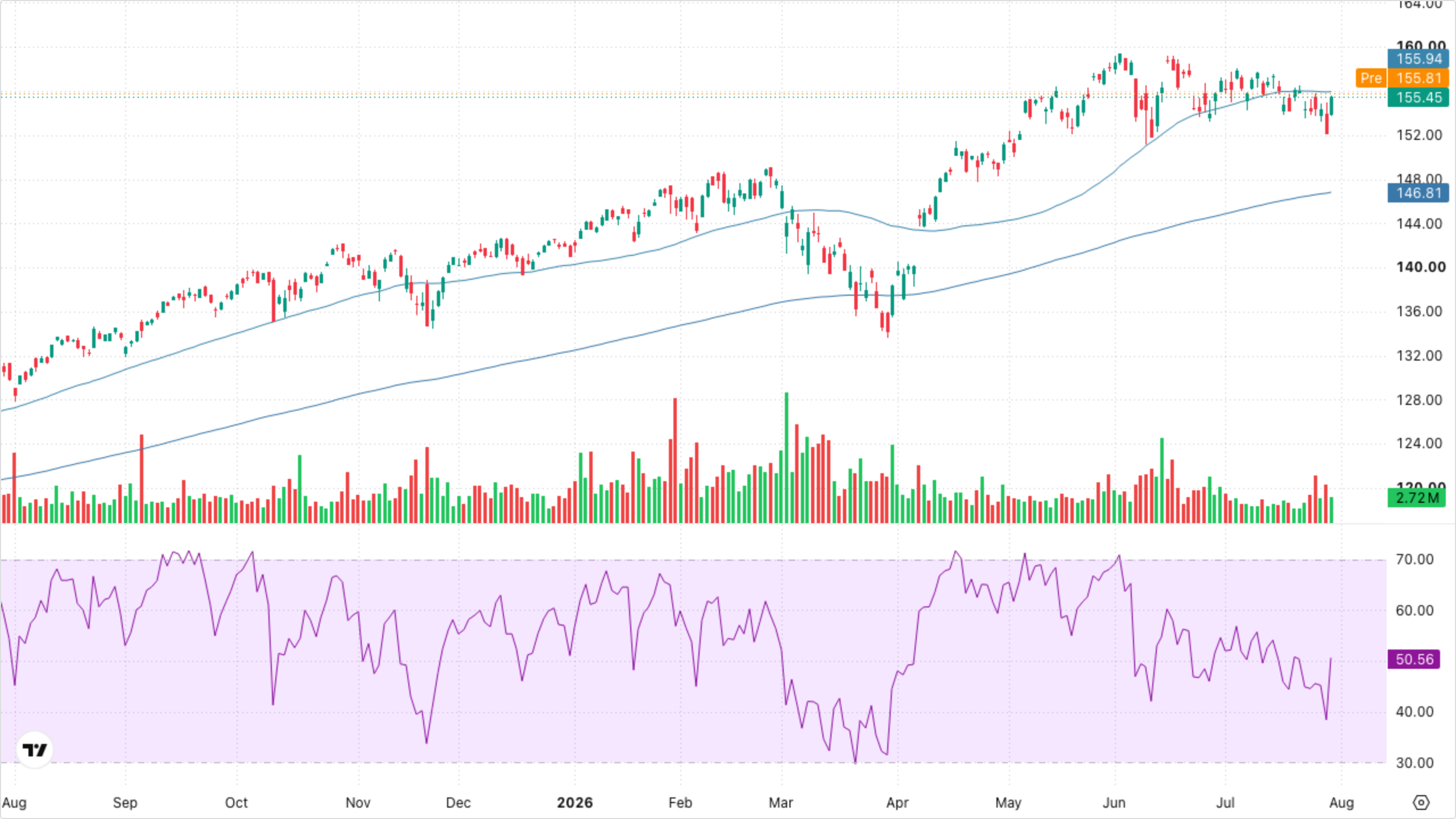Click the 60.00 RSI axis label
Screen dimensions: 1456x819
1414,610
